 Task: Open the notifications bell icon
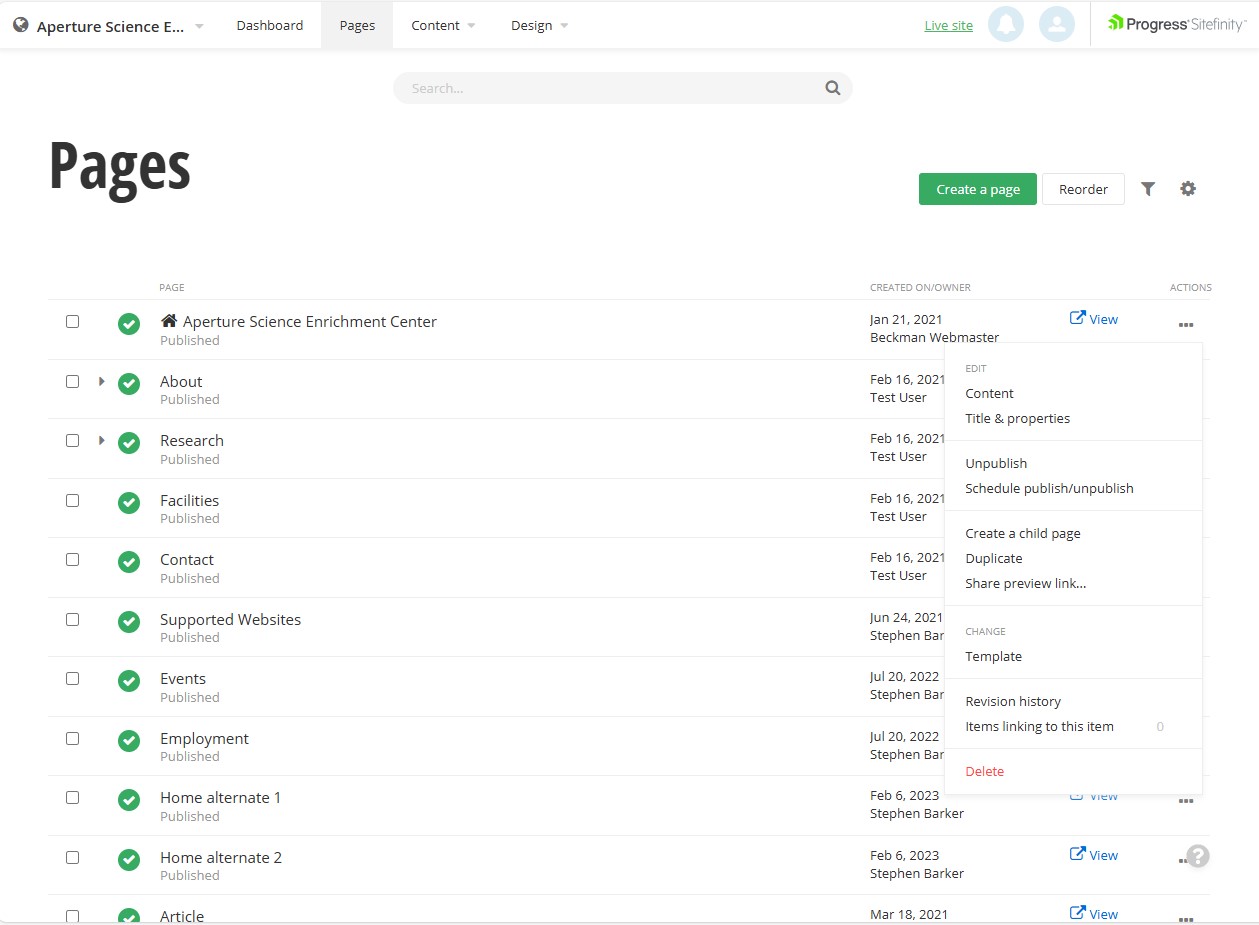(x=1006, y=24)
